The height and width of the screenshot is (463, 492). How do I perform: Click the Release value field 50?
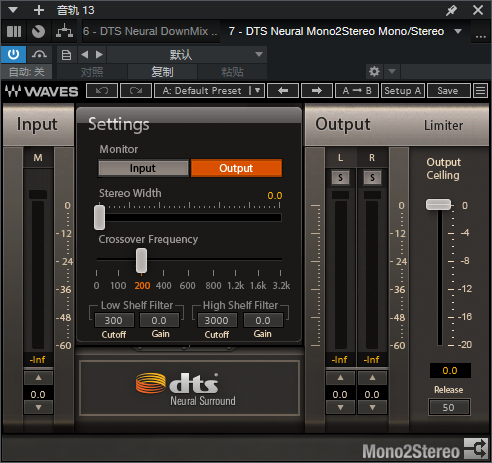click(x=449, y=407)
